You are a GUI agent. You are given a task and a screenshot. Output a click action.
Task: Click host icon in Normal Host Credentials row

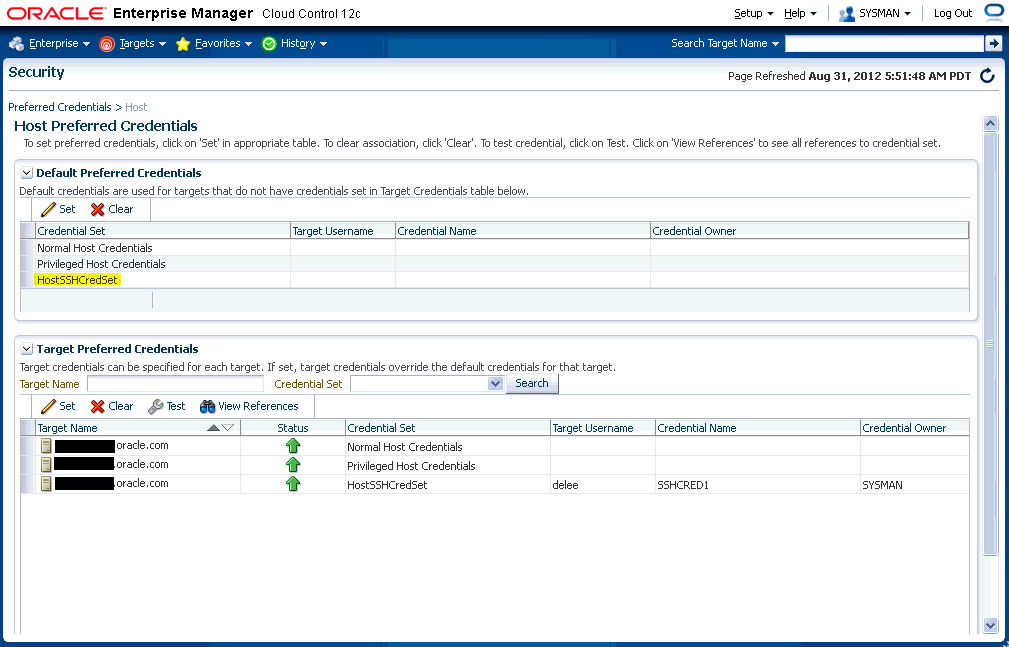click(x=46, y=445)
